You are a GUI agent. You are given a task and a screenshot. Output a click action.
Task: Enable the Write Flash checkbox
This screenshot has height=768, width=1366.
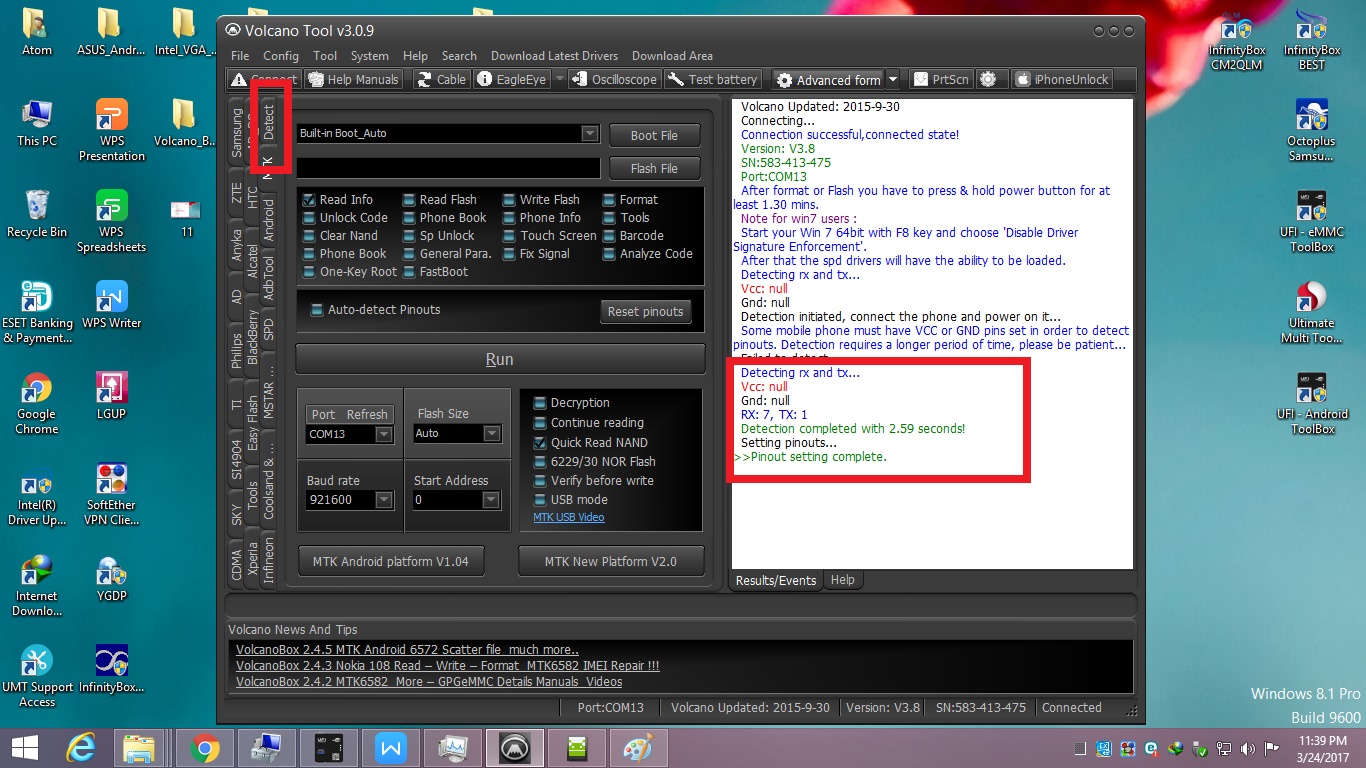click(509, 200)
